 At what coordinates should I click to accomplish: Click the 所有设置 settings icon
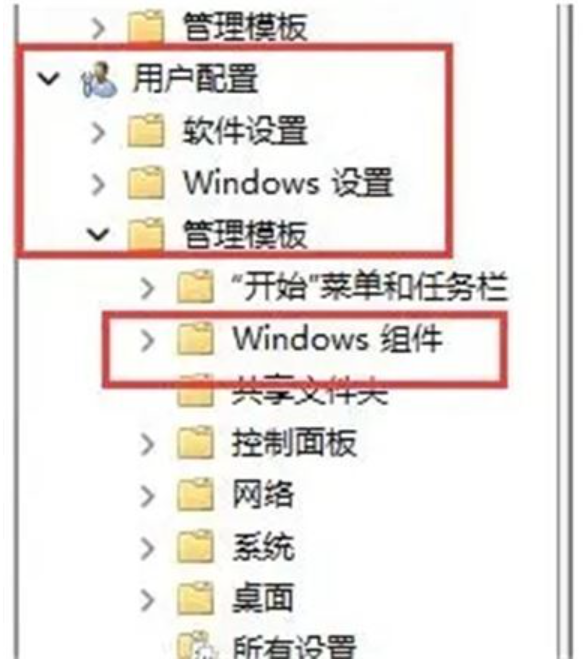[x=196, y=647]
